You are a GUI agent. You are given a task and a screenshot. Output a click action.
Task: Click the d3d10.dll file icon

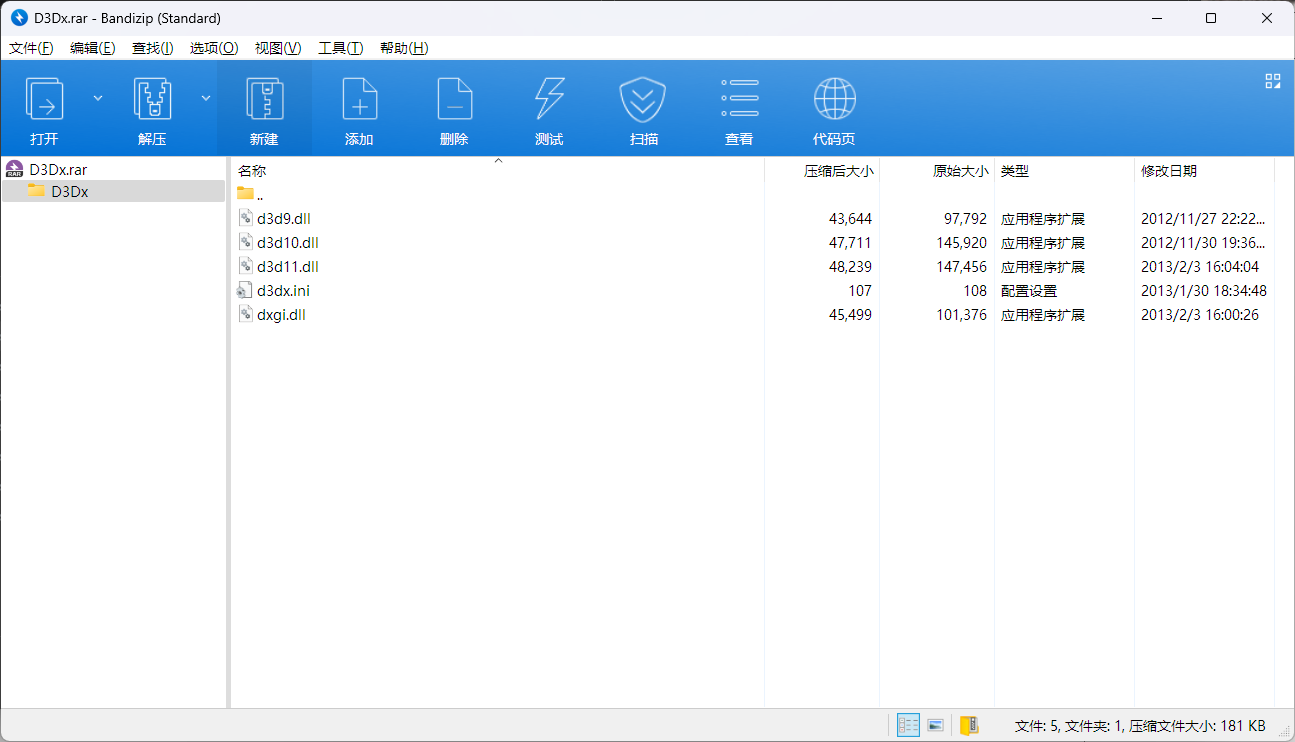246,242
